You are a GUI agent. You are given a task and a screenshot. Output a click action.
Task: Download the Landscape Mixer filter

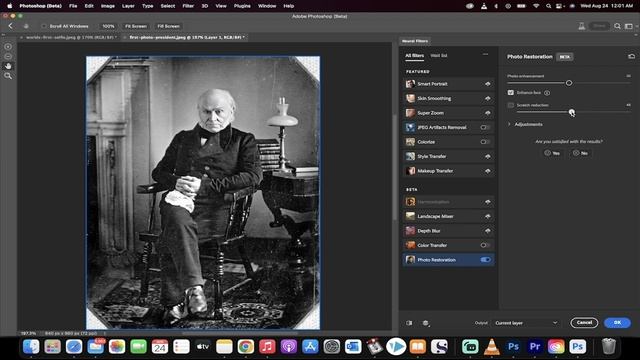(x=487, y=216)
